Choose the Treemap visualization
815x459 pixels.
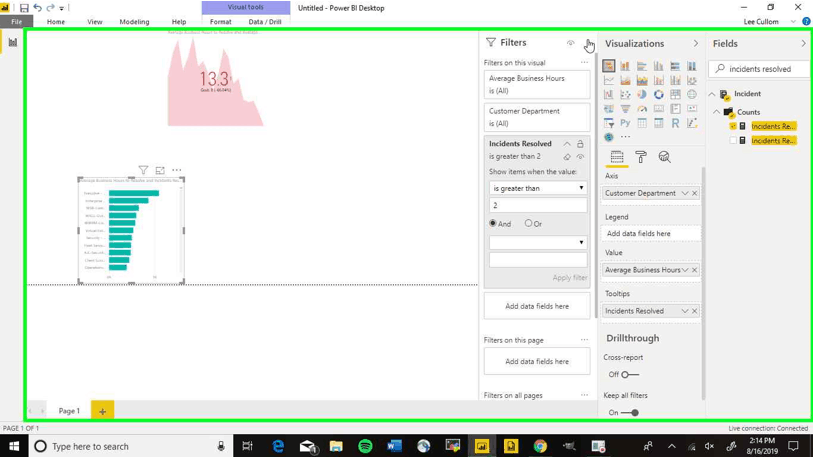[x=675, y=95]
